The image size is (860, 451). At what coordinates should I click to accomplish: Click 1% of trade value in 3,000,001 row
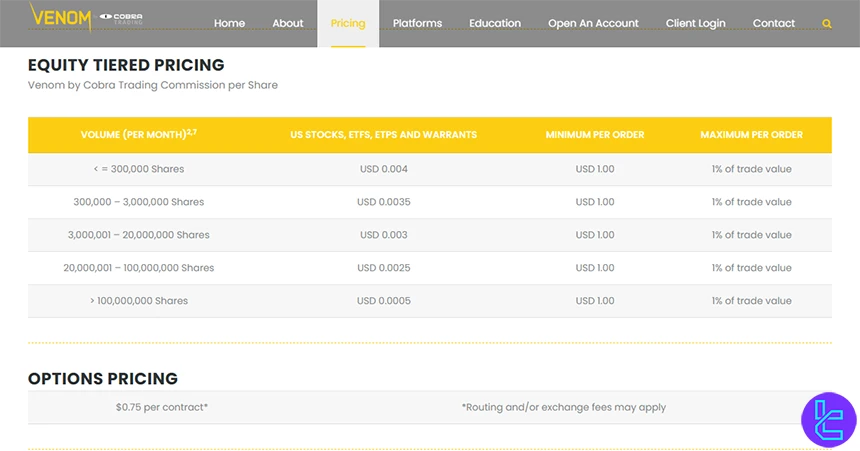click(751, 235)
